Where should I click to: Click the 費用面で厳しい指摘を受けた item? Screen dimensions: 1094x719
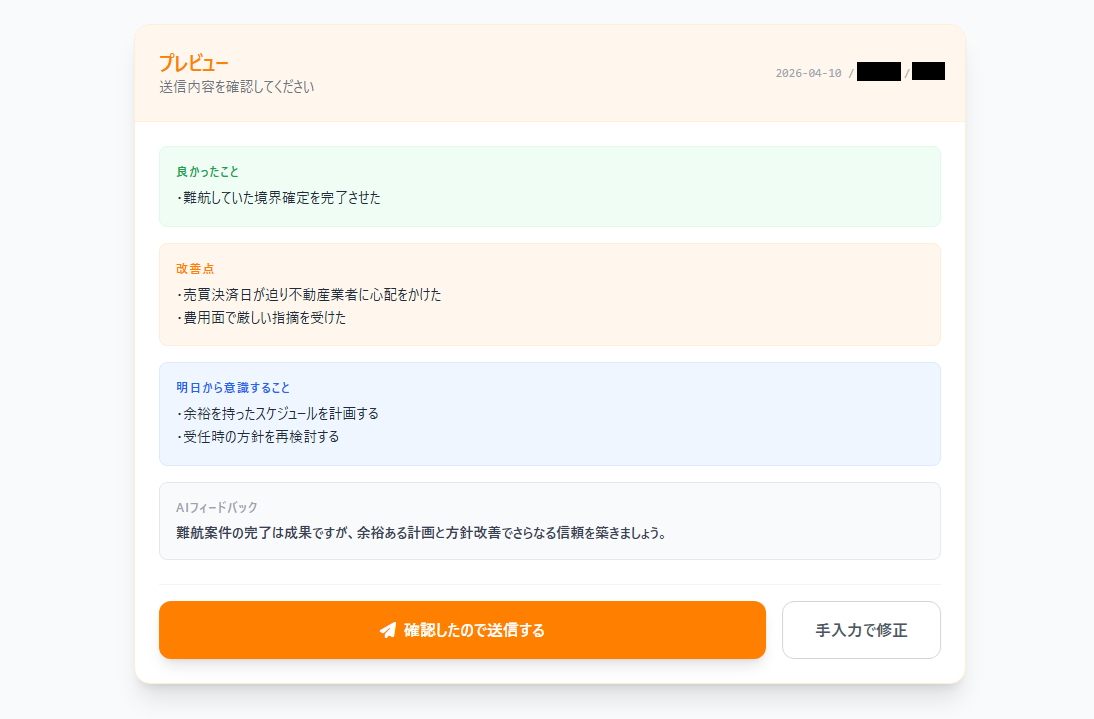point(261,318)
